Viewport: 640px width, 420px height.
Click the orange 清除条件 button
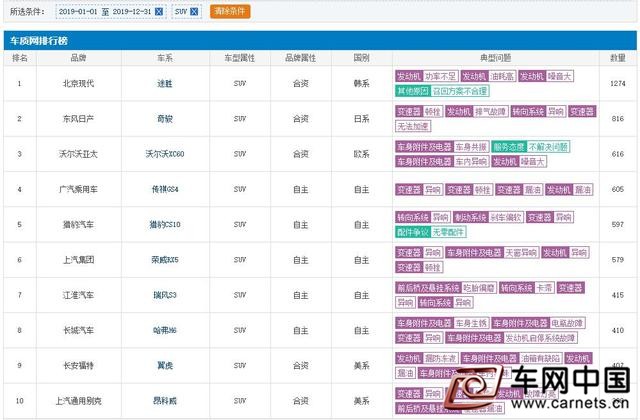(x=230, y=11)
